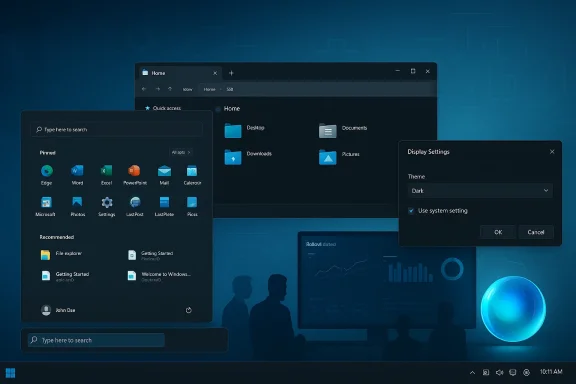
Task: Open Welcome to Windows recommended document
Action: point(159,276)
